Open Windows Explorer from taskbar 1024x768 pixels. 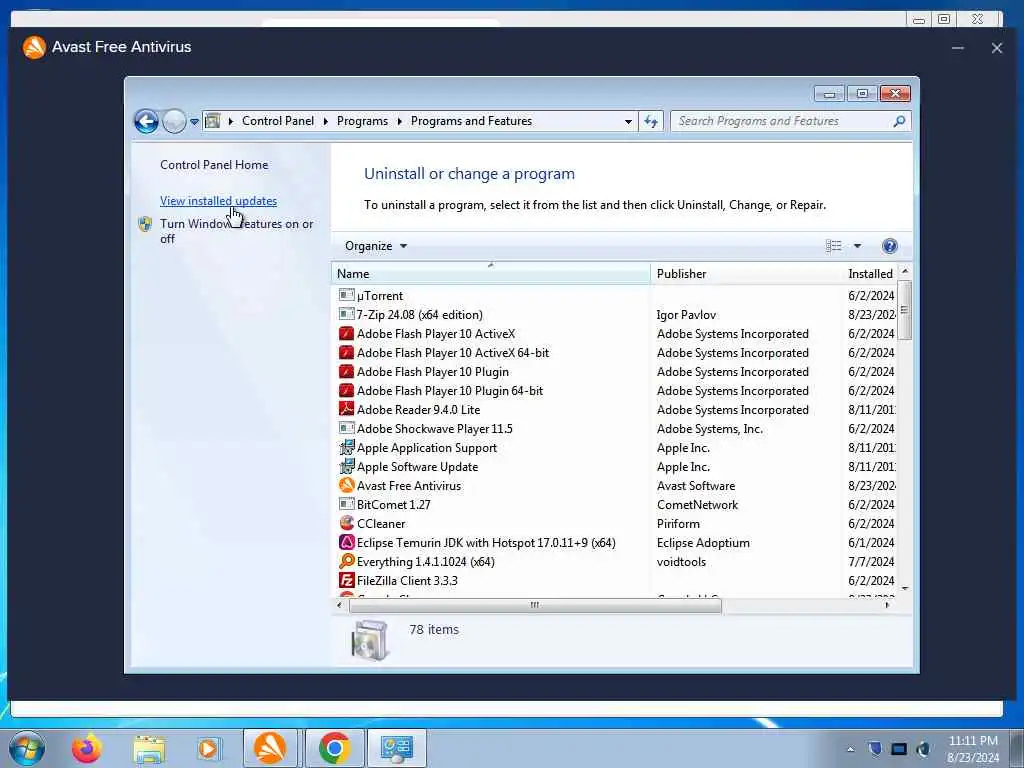pos(149,749)
